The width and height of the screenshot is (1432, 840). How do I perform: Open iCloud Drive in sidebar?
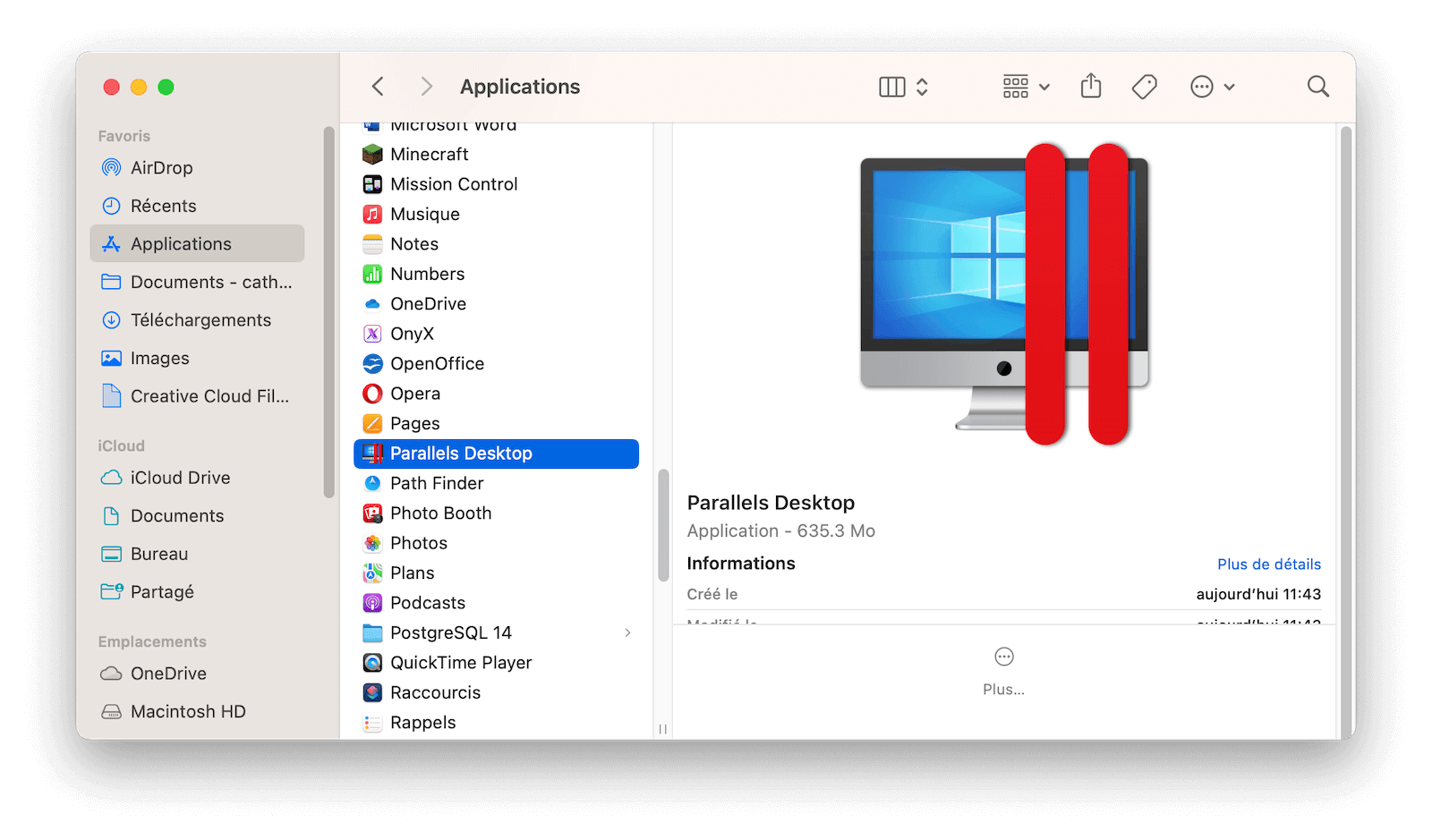coord(197,478)
